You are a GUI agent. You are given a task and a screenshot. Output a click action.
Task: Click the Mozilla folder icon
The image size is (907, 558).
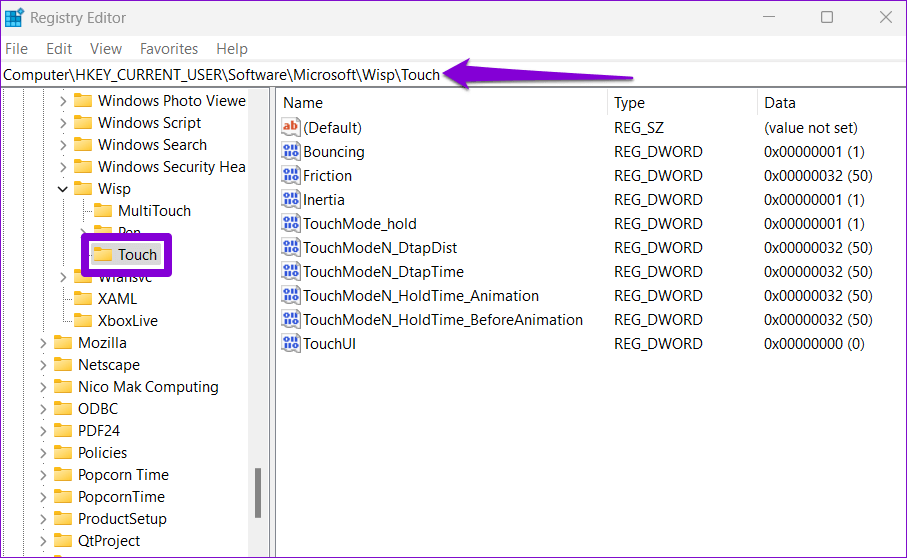click(x=62, y=342)
